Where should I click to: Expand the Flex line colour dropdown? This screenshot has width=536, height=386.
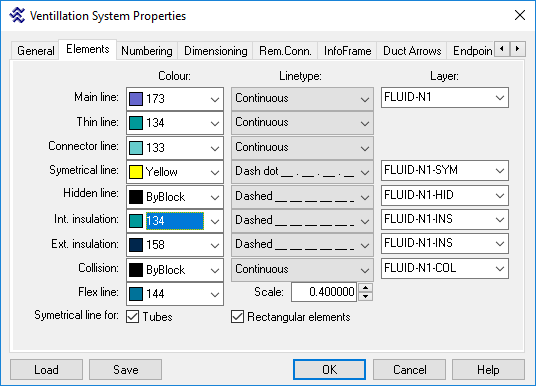(215, 294)
